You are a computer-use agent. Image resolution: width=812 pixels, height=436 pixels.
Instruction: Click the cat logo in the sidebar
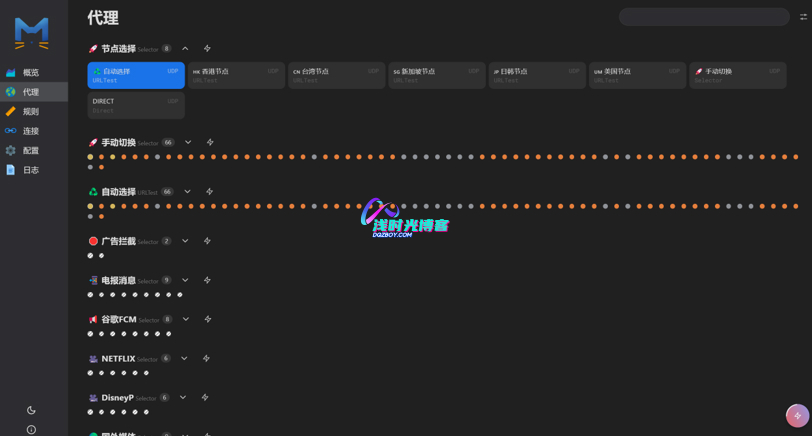(x=32, y=33)
